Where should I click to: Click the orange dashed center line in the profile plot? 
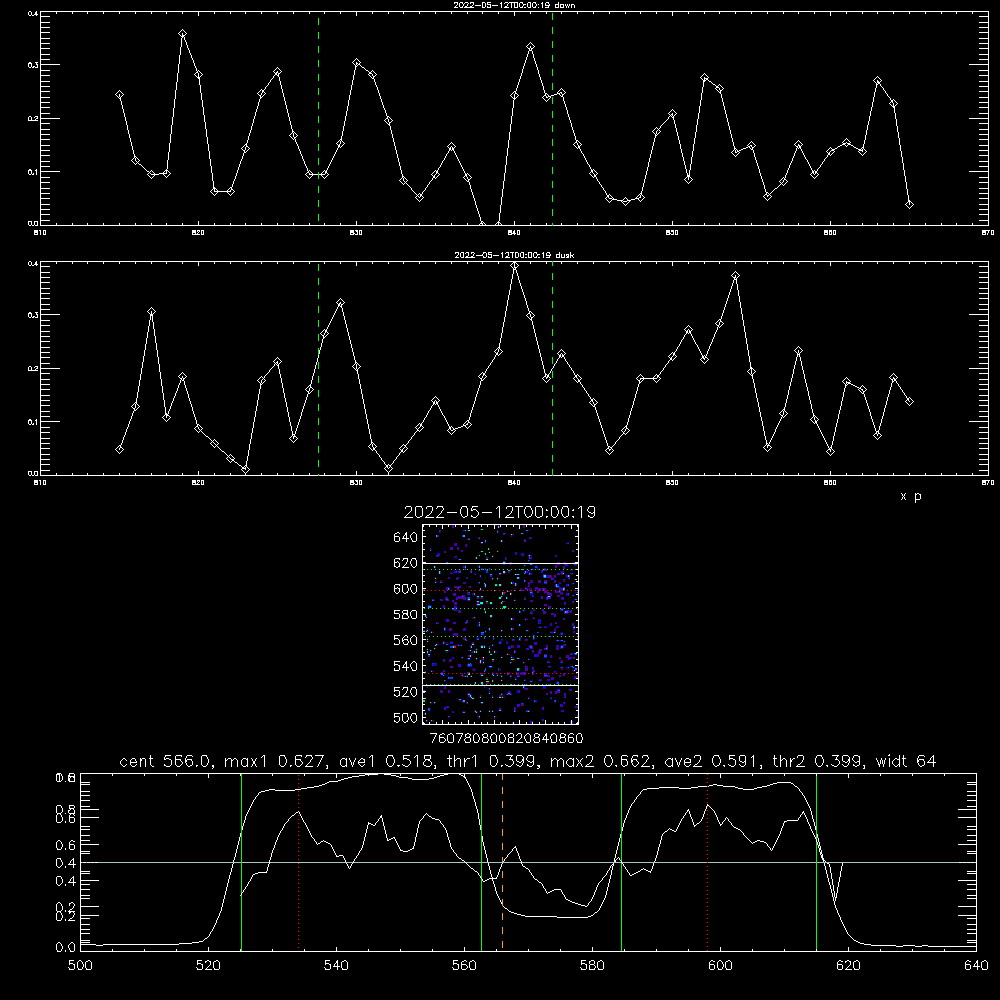pyautogui.click(x=503, y=861)
